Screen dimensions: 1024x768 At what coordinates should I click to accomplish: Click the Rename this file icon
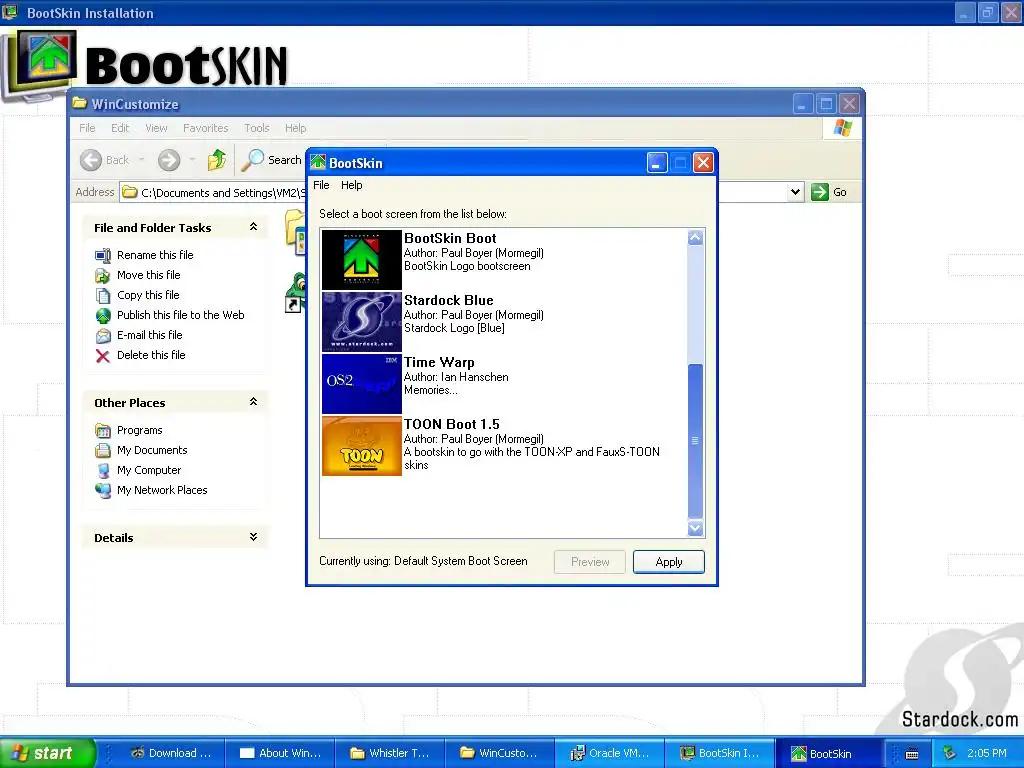(103, 255)
